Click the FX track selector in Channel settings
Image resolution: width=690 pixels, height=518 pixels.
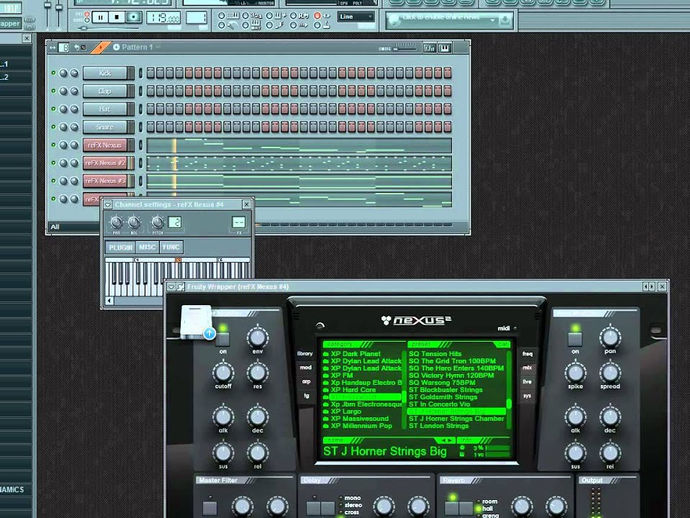(238, 222)
